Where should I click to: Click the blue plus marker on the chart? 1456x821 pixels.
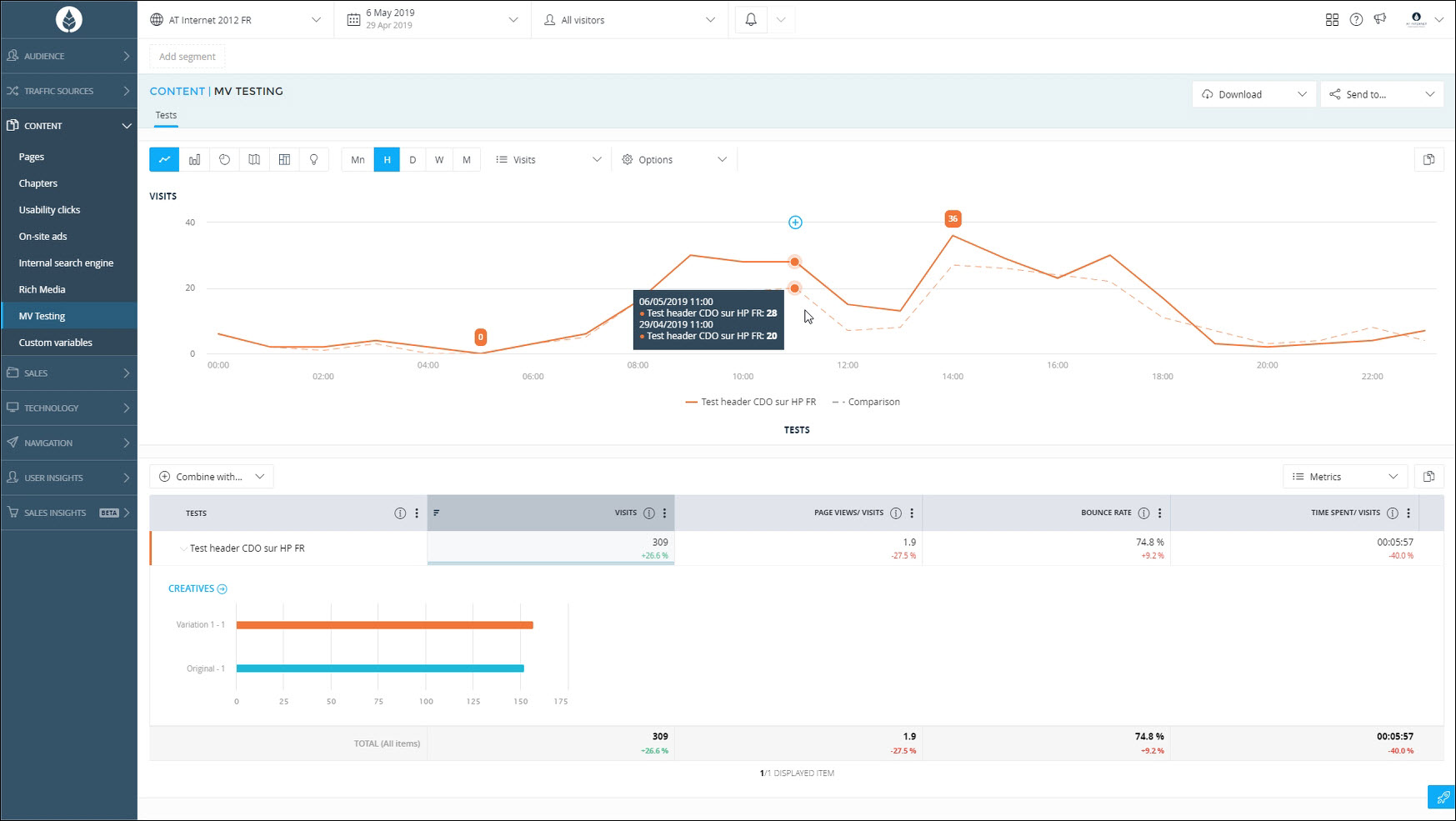[x=795, y=223]
